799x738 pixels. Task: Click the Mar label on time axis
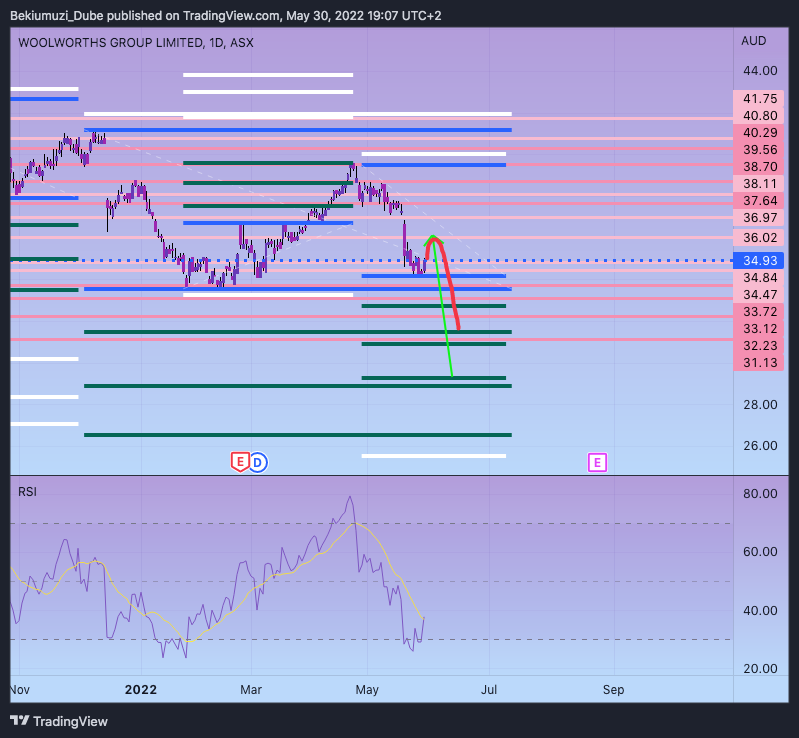[251, 690]
